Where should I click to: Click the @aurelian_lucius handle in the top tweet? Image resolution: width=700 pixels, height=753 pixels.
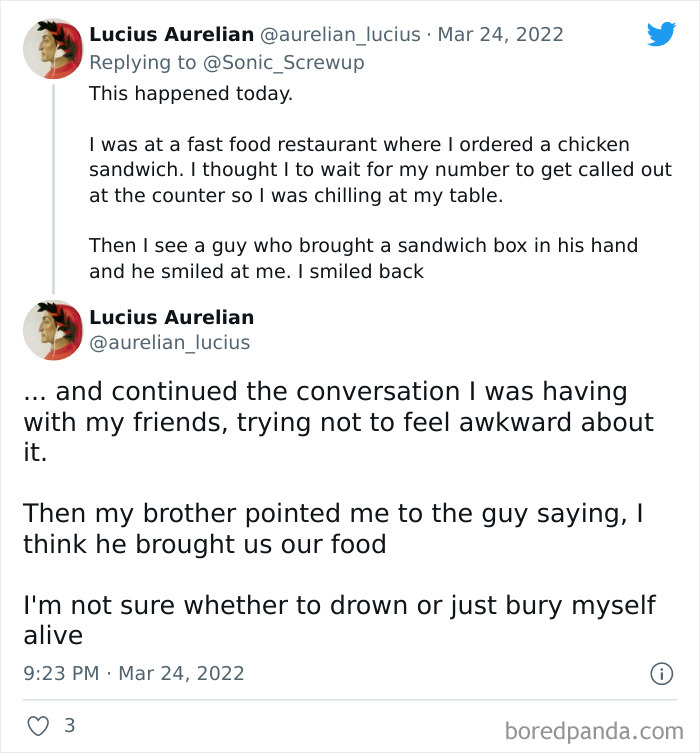pos(340,34)
